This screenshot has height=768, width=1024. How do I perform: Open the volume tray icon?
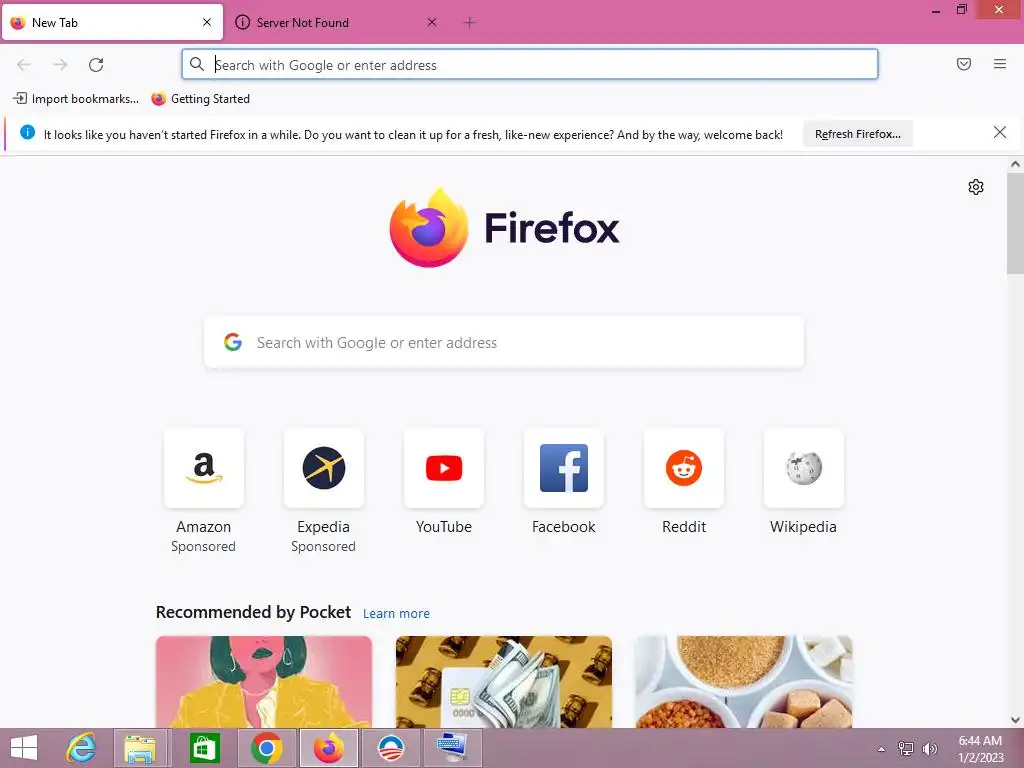[x=930, y=748]
